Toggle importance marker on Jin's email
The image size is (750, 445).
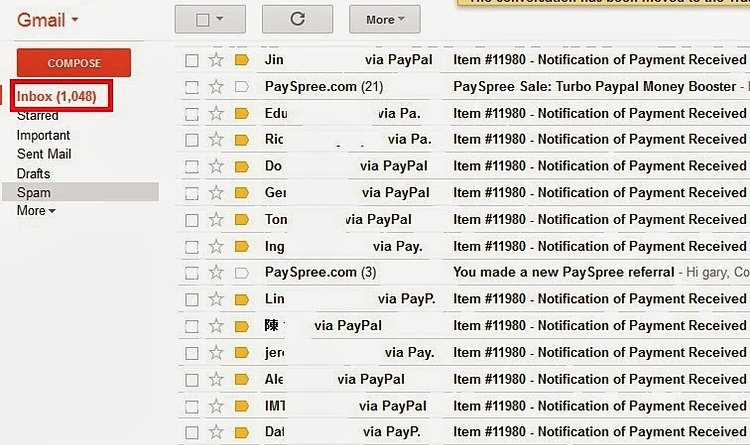242,60
